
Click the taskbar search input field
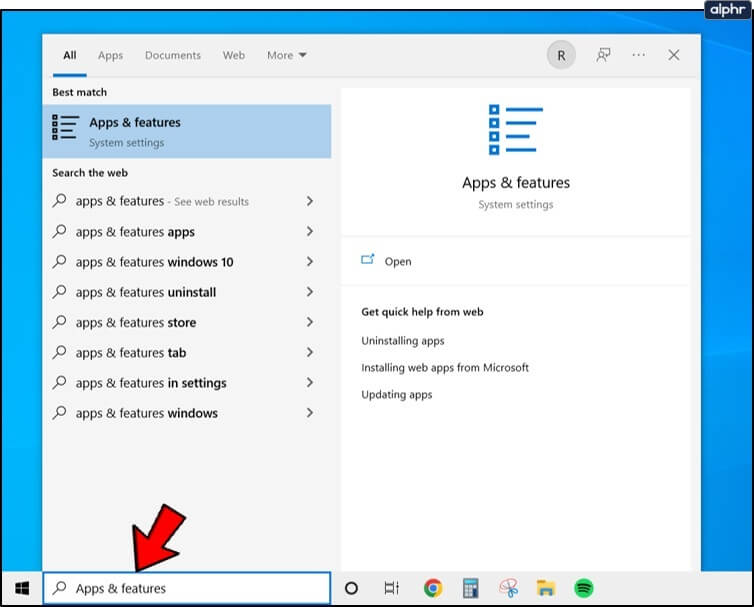(x=187, y=588)
